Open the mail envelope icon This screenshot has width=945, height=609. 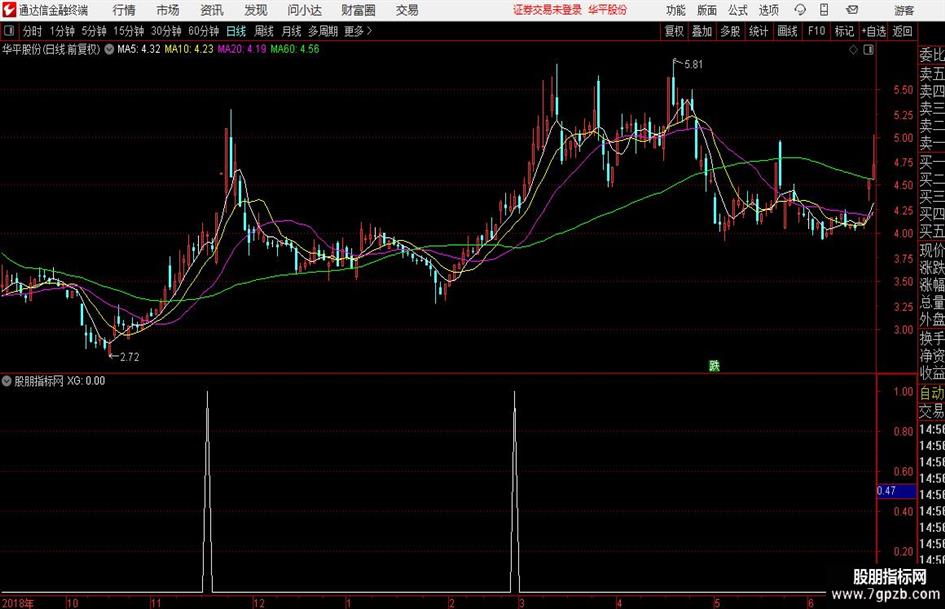tap(852, 10)
